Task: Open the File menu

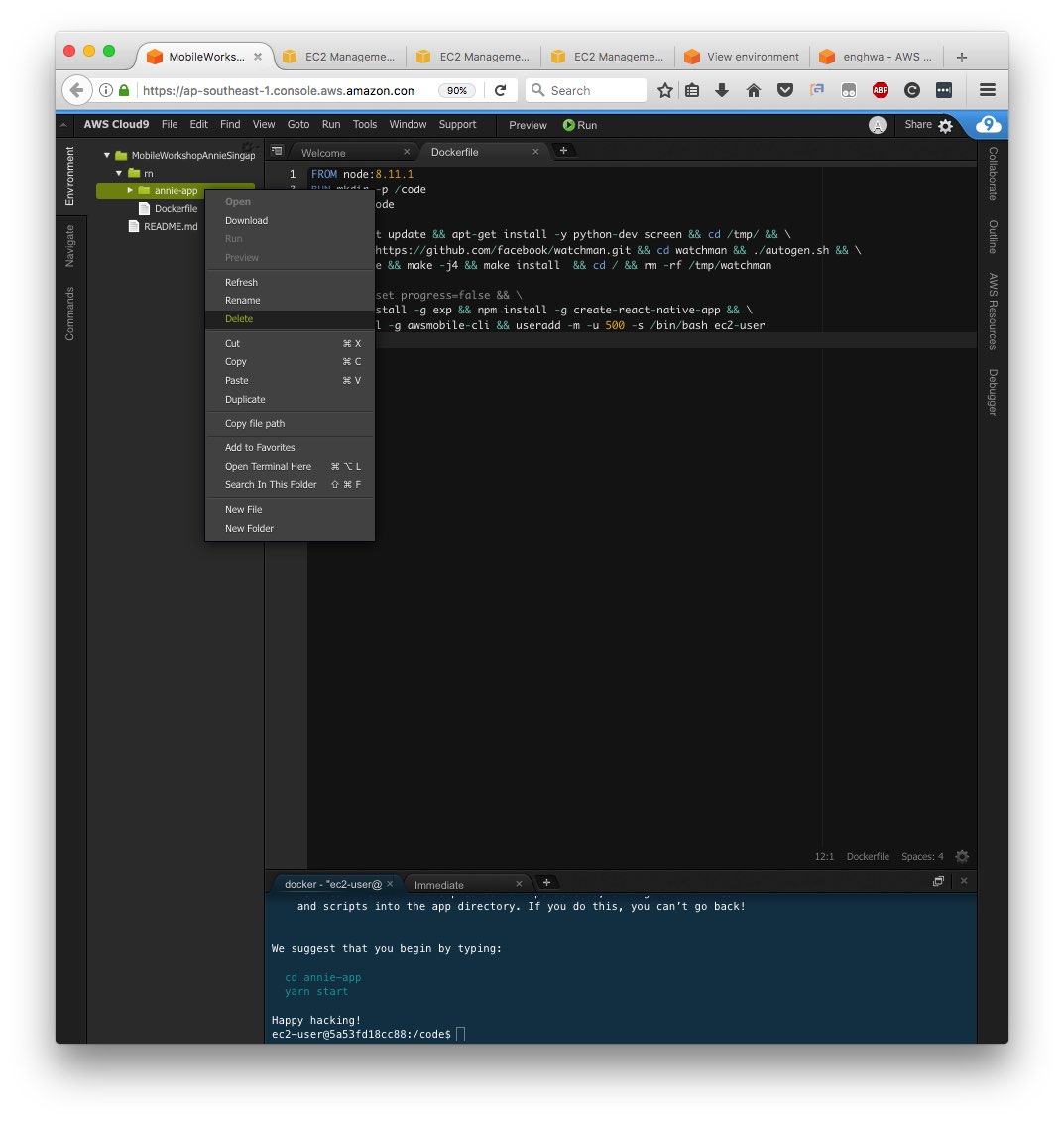Action: 170,125
